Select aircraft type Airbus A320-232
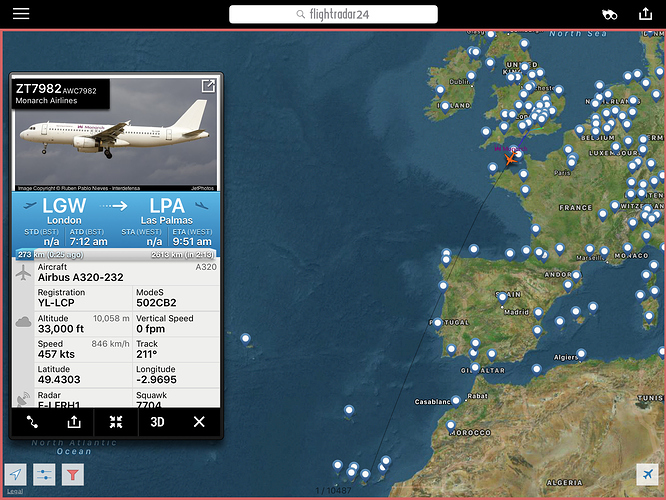 [80, 277]
